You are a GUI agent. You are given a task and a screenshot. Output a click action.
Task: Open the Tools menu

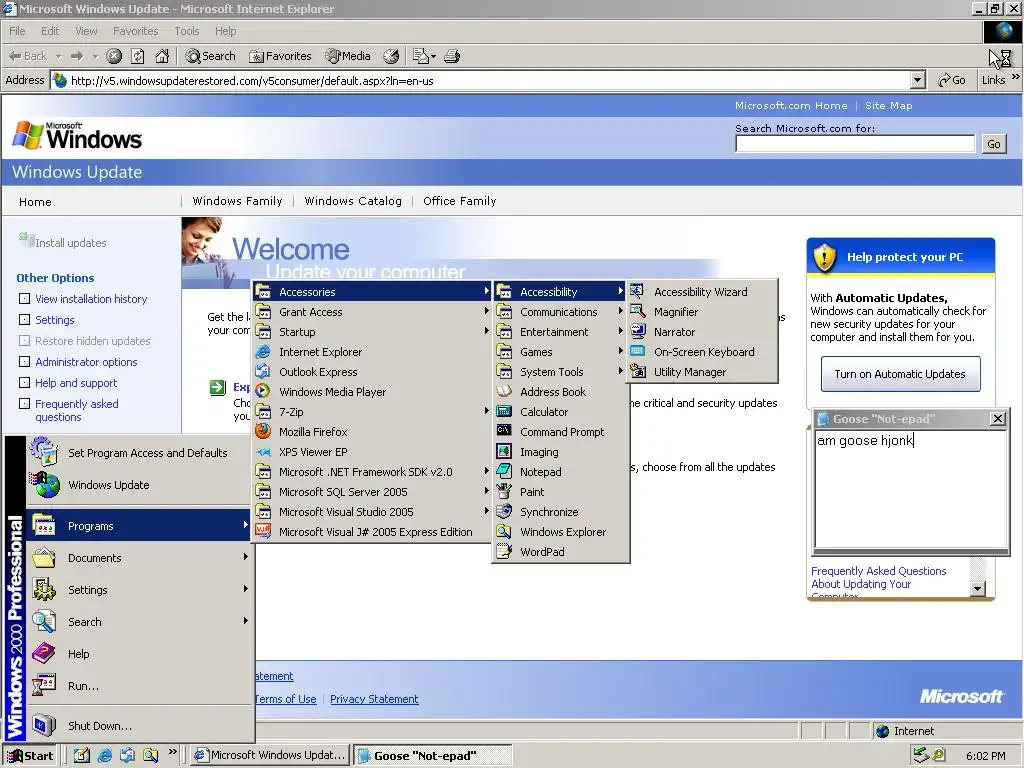(x=186, y=31)
